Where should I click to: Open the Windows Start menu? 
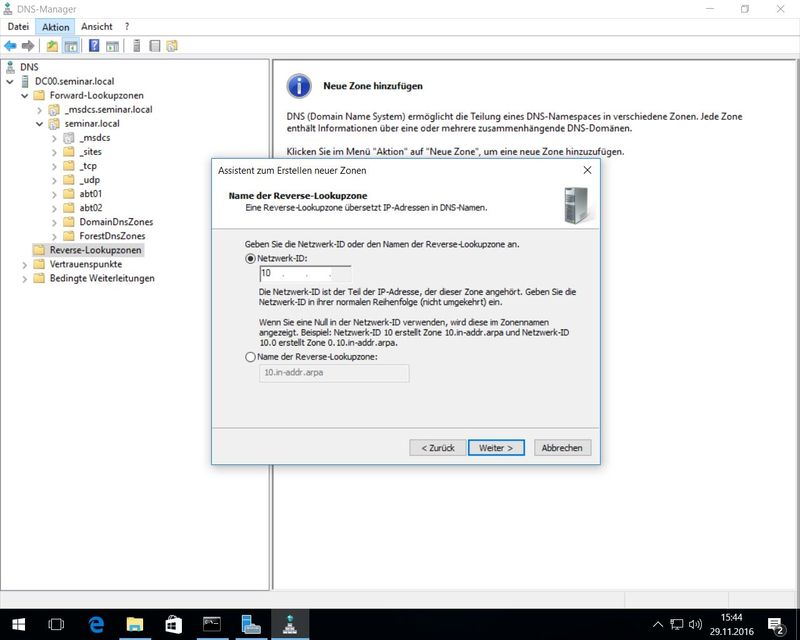tap(19, 624)
